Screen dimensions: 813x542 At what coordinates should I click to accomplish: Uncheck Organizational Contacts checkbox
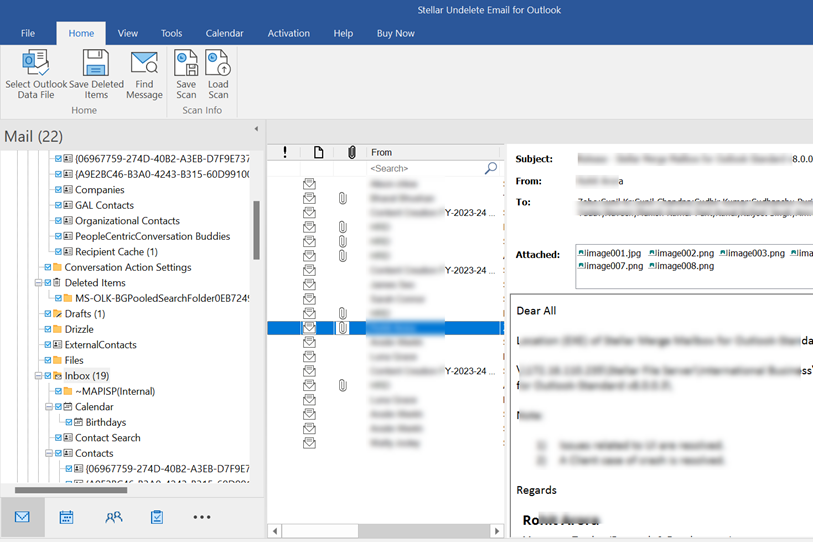pos(59,221)
